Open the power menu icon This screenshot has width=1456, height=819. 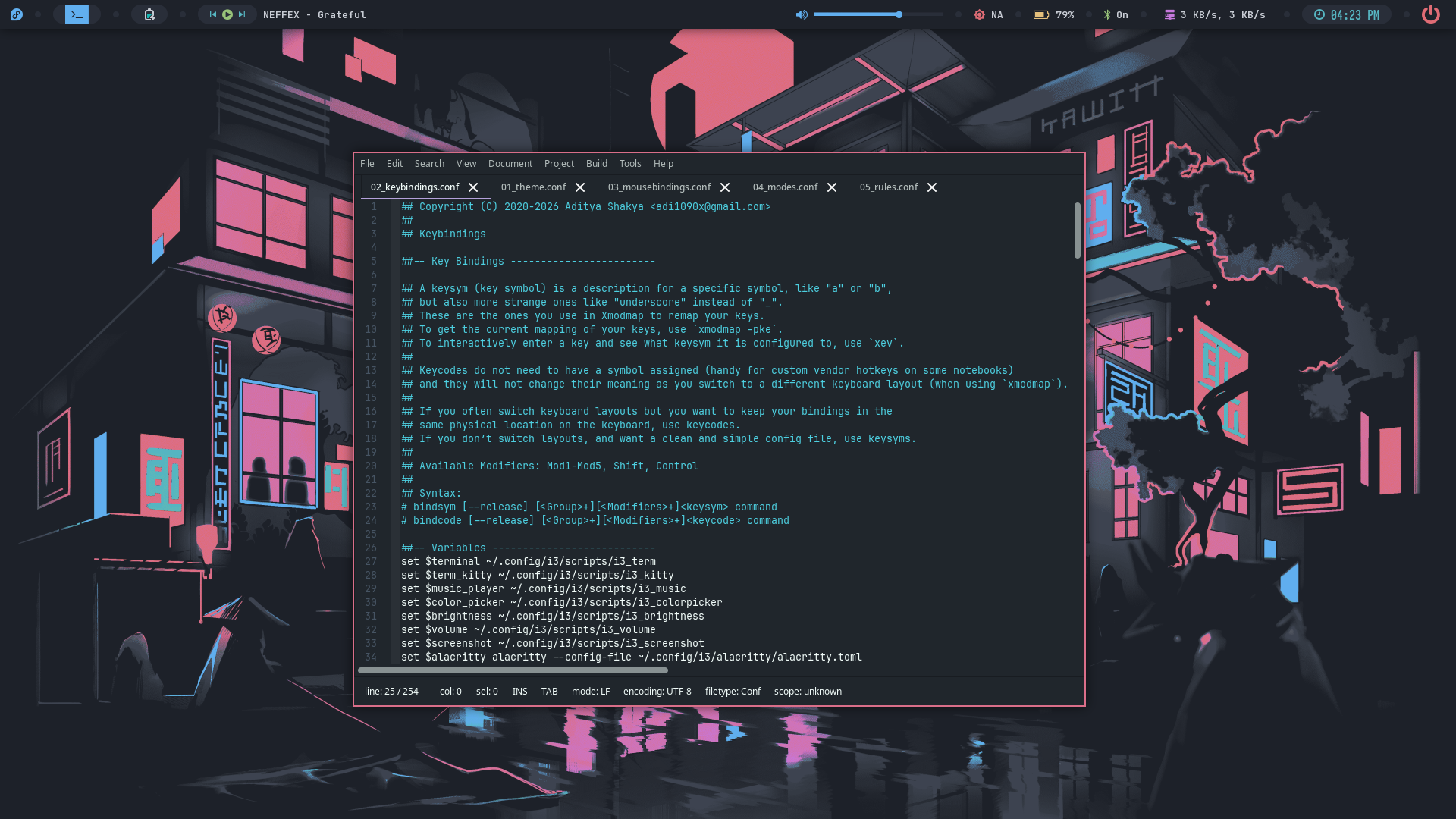[x=1431, y=14]
